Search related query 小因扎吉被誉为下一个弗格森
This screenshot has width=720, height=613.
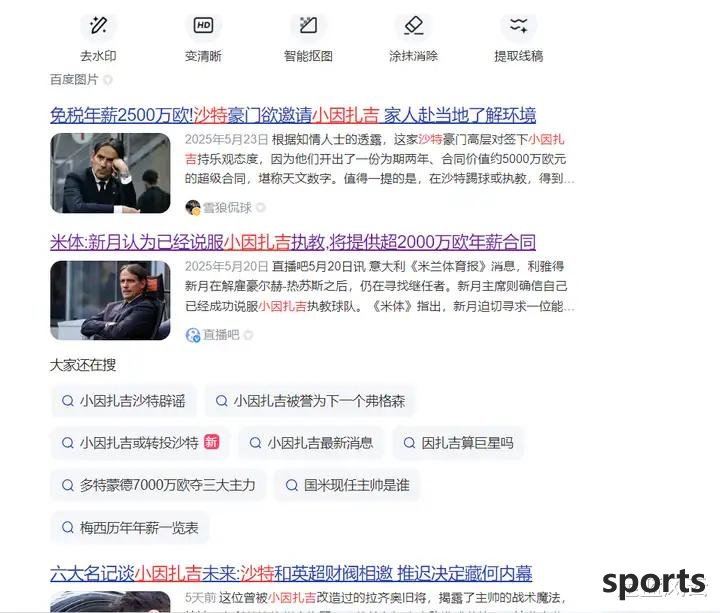tap(310, 401)
